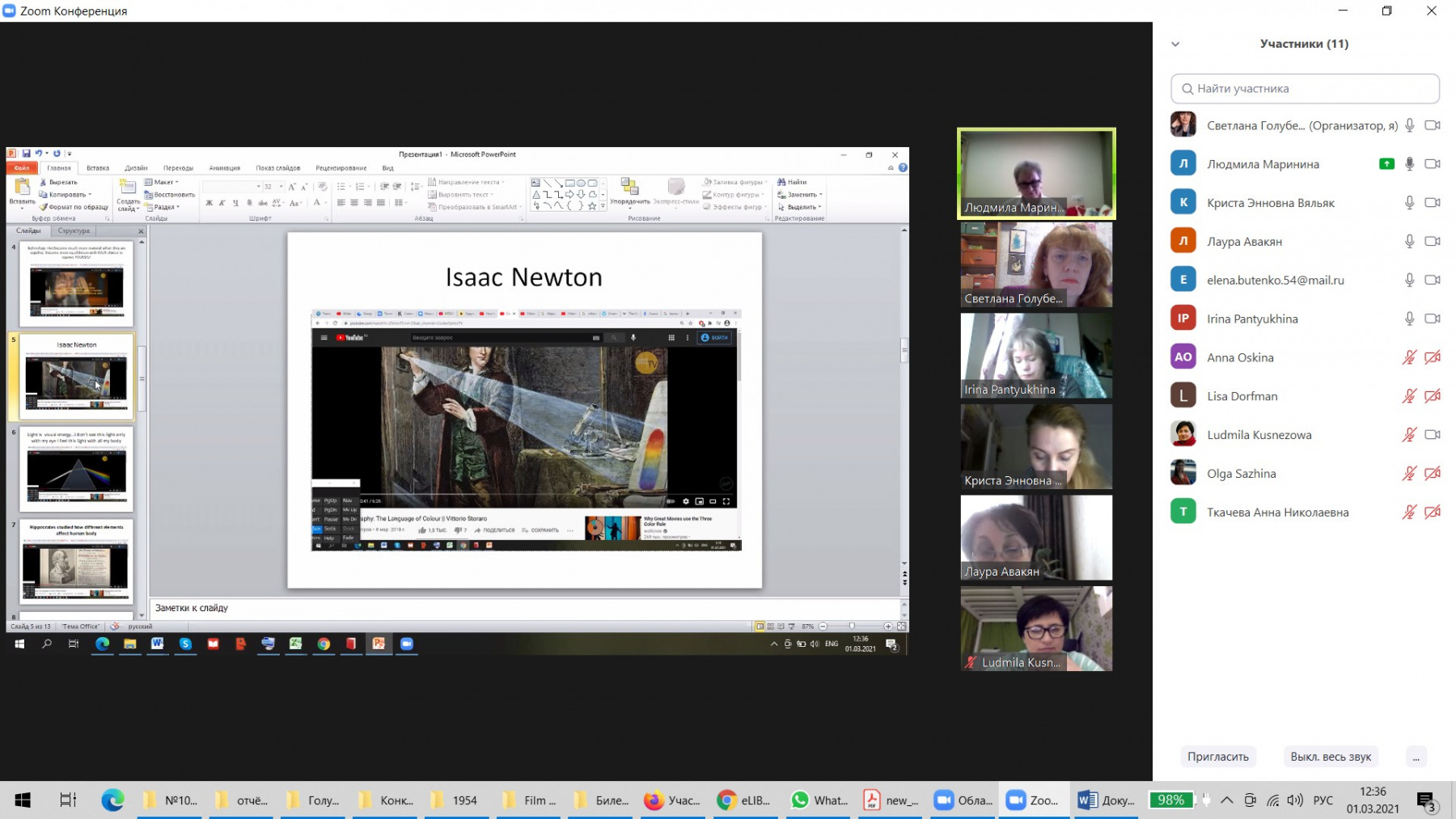The image size is (1456, 819).
Task: Click microphone icon for Лаура Авакян
Action: click(1409, 241)
